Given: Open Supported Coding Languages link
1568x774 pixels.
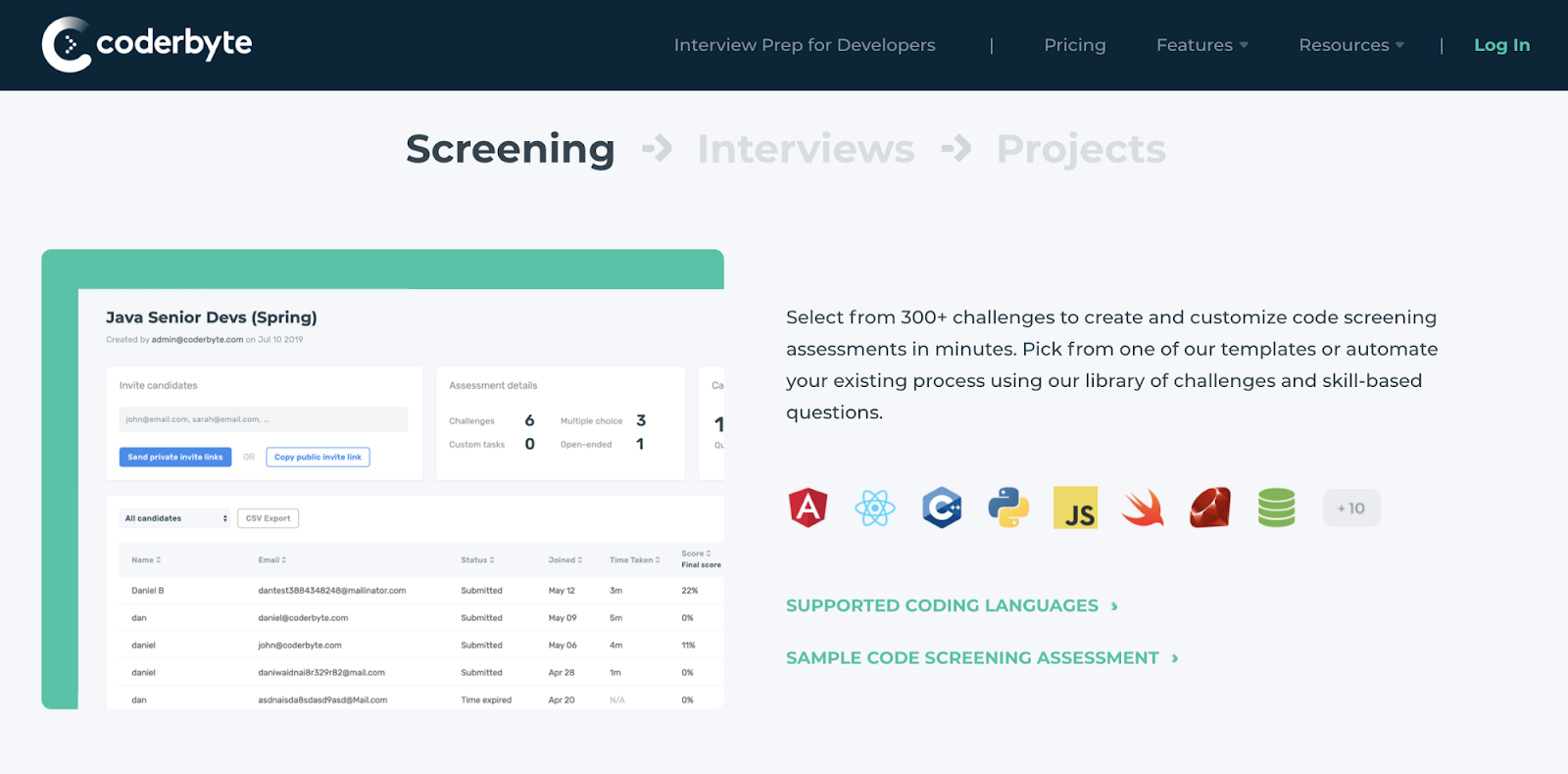Looking at the screenshot, I should [x=952, y=605].
